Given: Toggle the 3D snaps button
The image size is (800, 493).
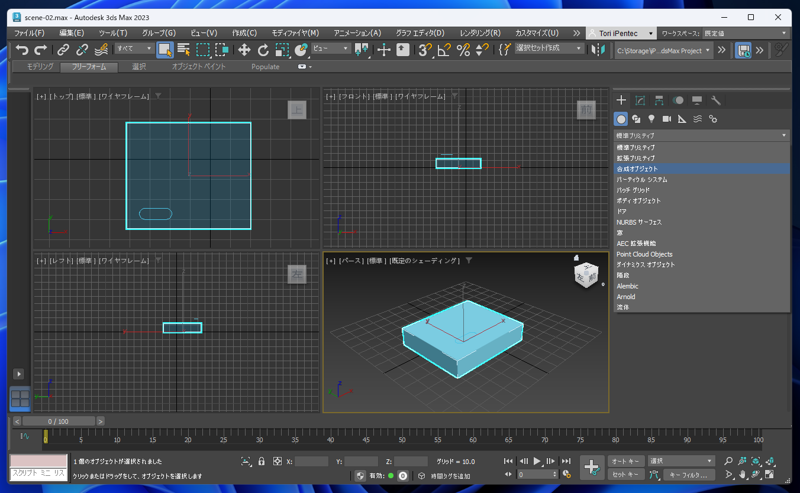Looking at the screenshot, I should click(424, 50).
